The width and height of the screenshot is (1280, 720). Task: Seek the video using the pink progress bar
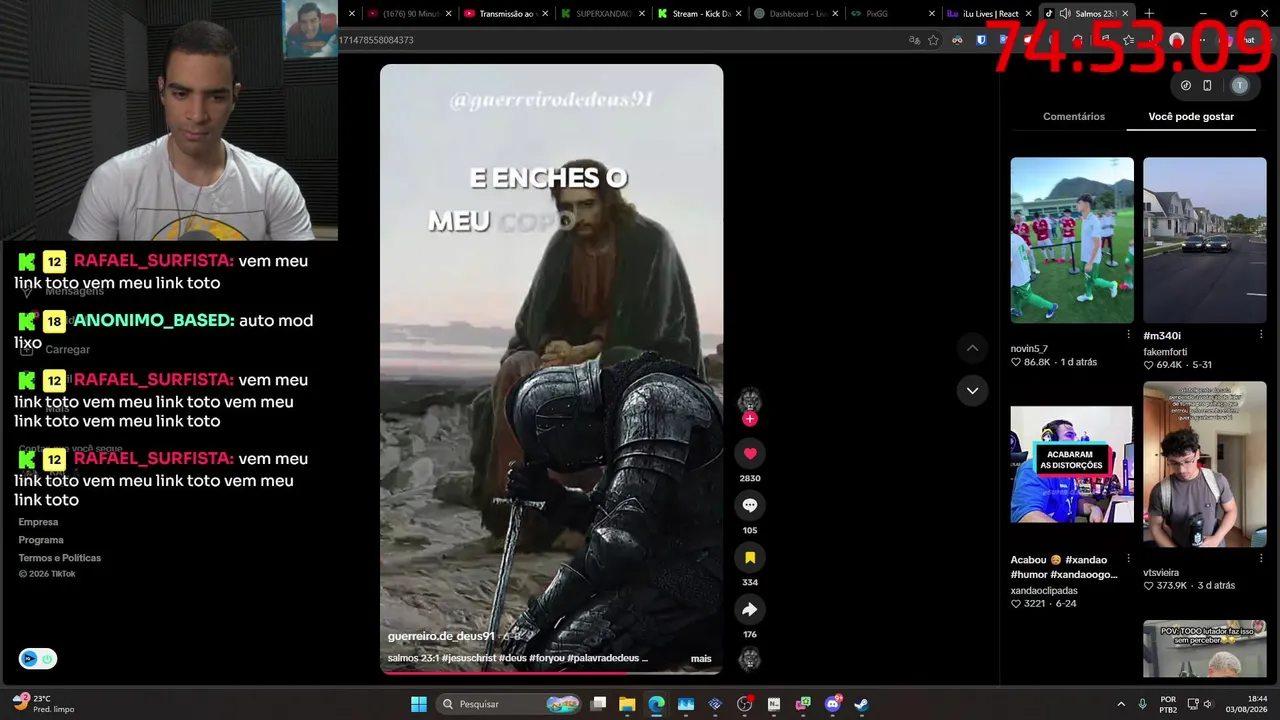pyautogui.click(x=551, y=672)
